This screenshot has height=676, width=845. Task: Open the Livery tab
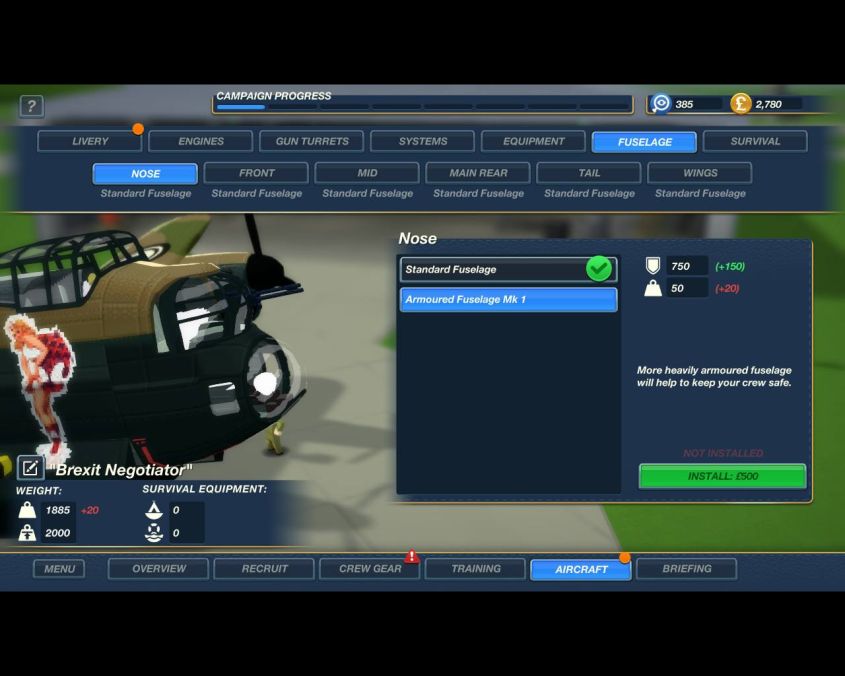[90, 141]
